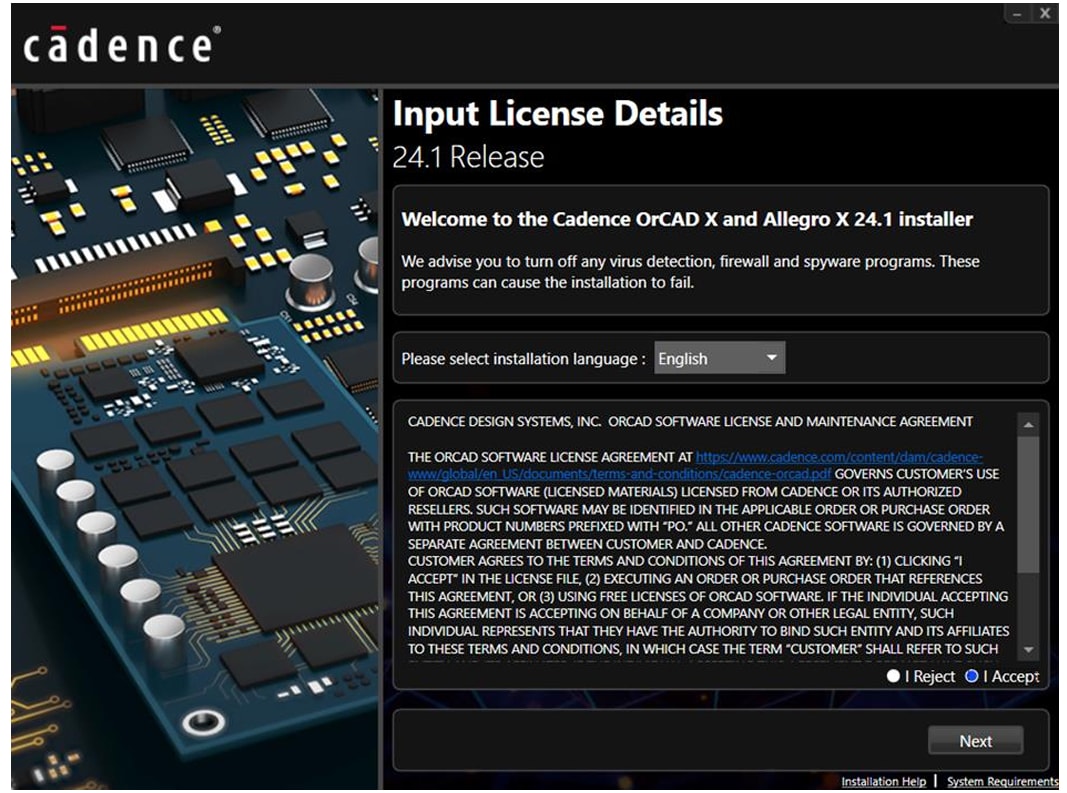Open the System Requirements link
Viewport: 1067px width, 793px height.
click(1002, 781)
